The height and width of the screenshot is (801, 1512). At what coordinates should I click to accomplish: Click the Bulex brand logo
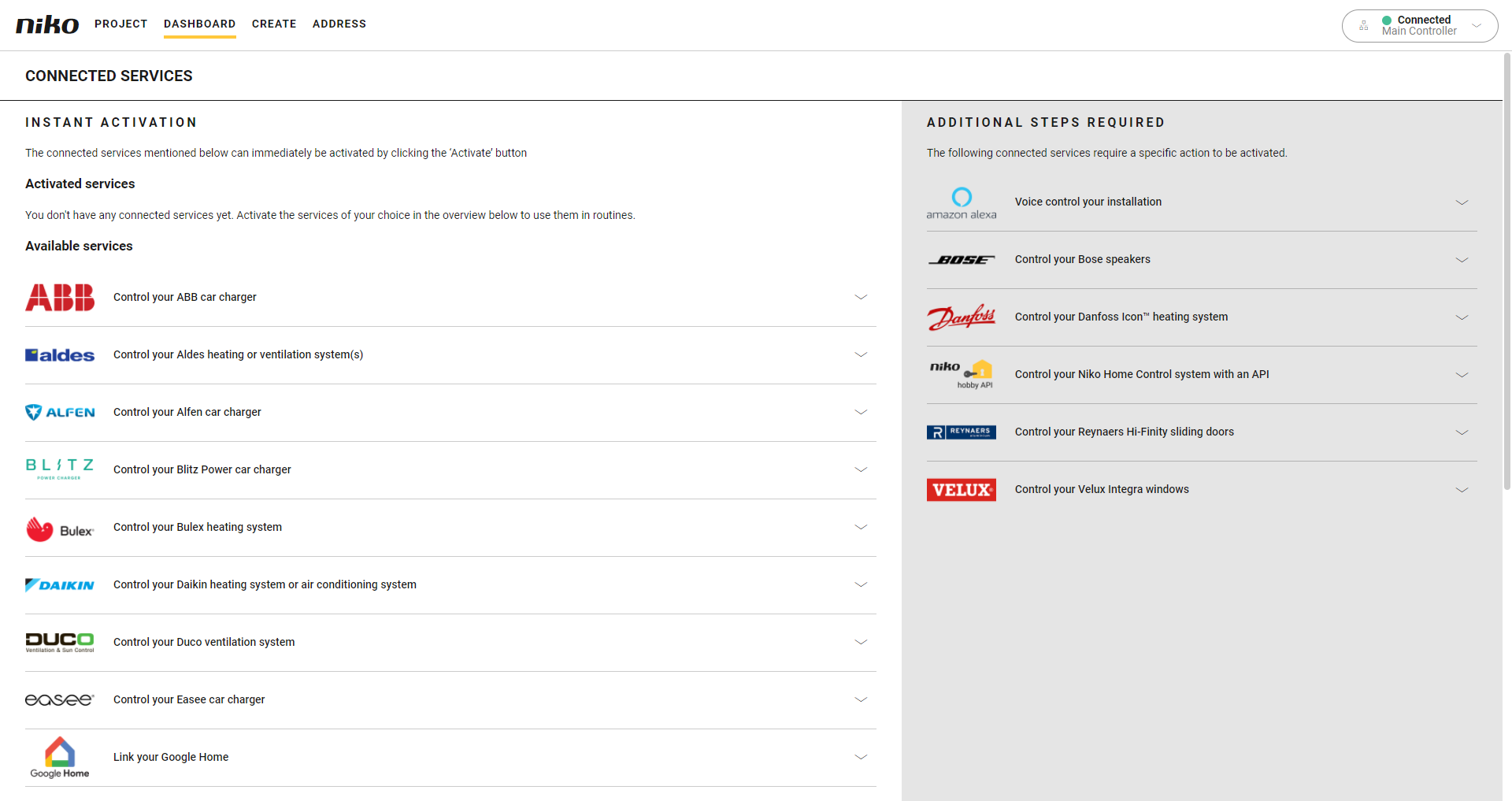60,528
